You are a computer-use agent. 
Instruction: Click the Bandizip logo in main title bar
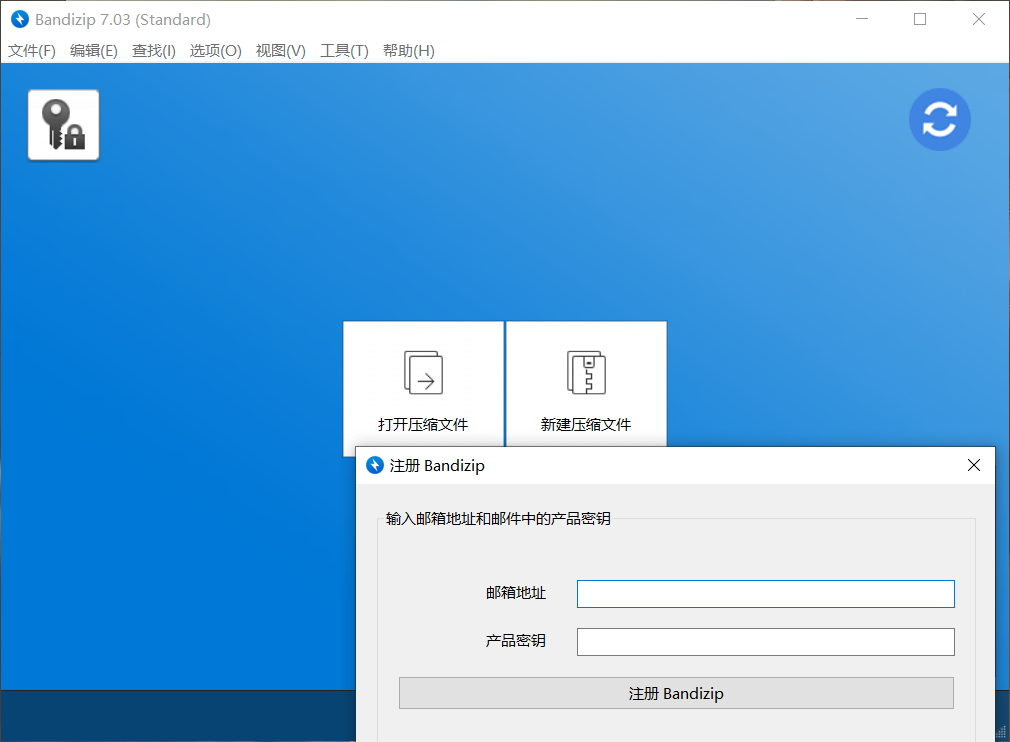20,19
